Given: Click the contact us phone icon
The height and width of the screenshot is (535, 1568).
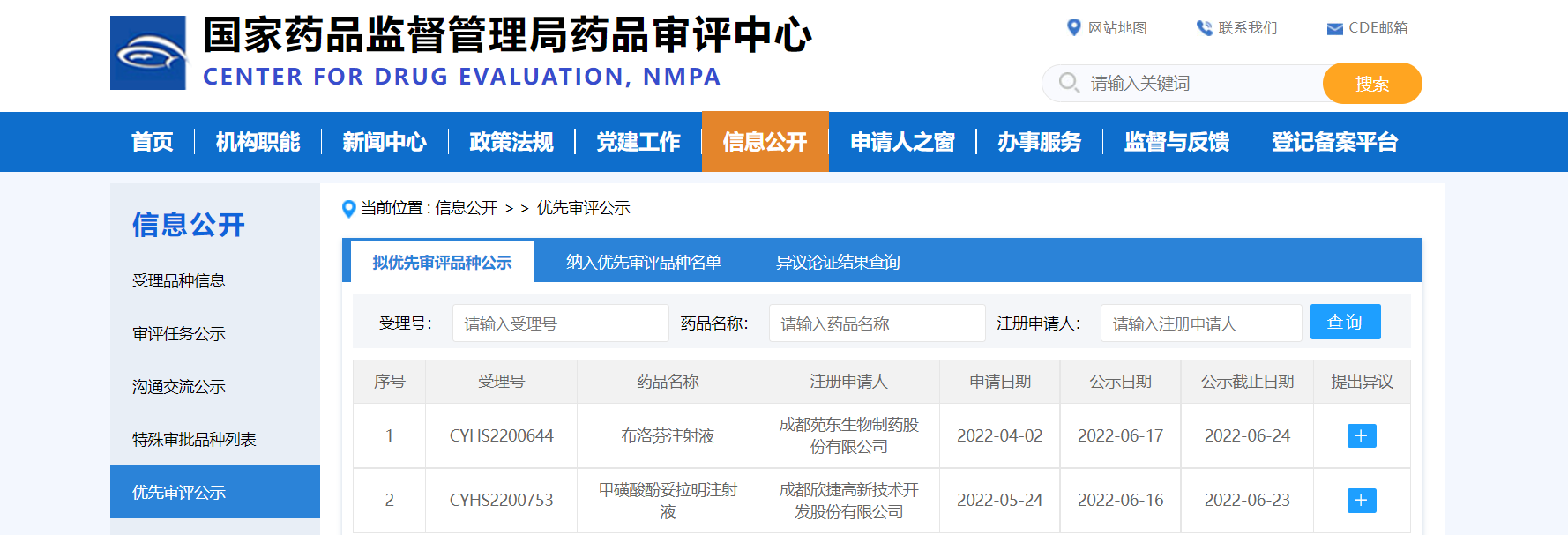Looking at the screenshot, I should [1204, 28].
